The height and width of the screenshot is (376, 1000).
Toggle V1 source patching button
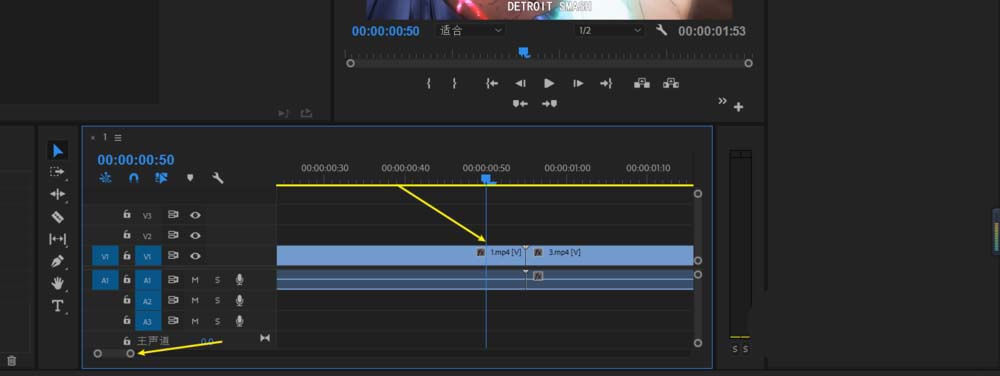click(105, 256)
